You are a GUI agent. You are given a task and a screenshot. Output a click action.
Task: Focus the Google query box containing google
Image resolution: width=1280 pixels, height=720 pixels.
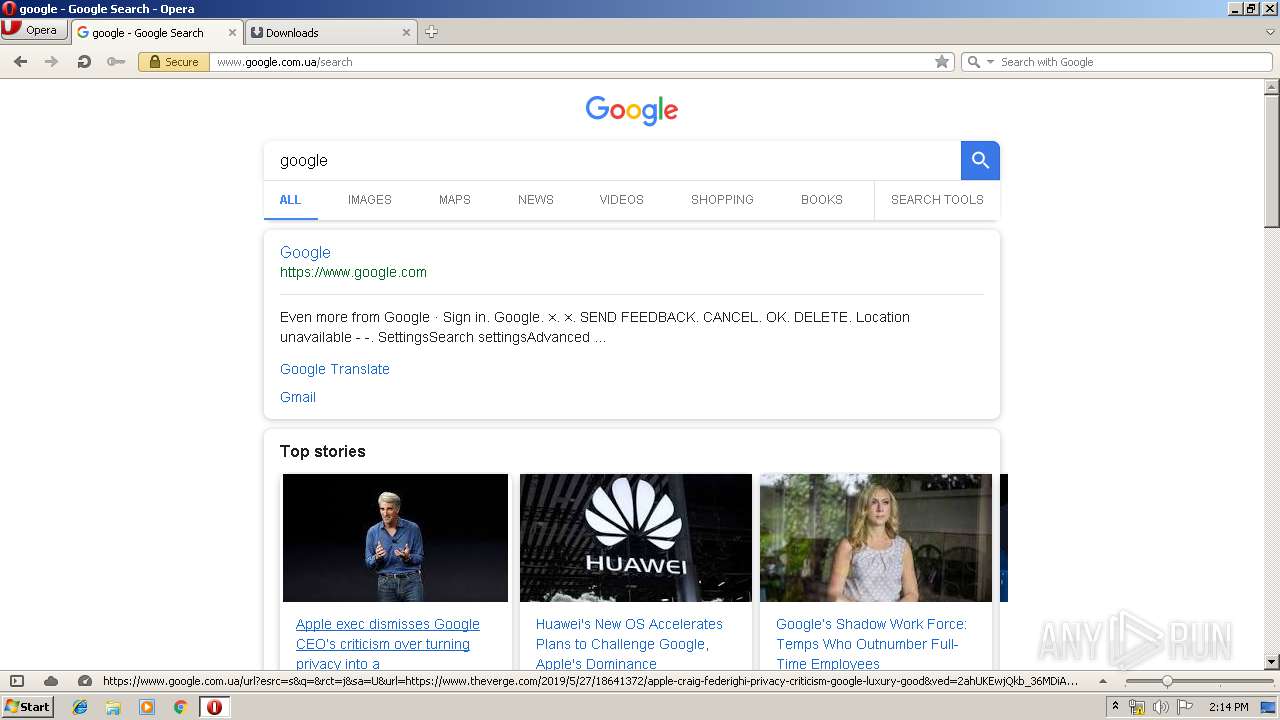(x=612, y=160)
